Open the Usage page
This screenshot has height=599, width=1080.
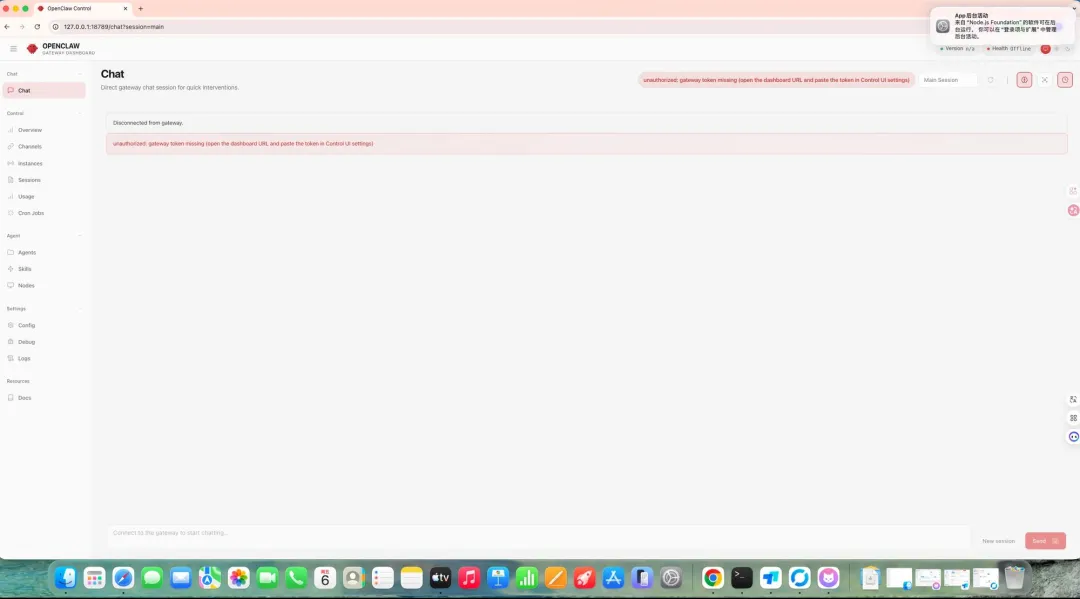44,196
